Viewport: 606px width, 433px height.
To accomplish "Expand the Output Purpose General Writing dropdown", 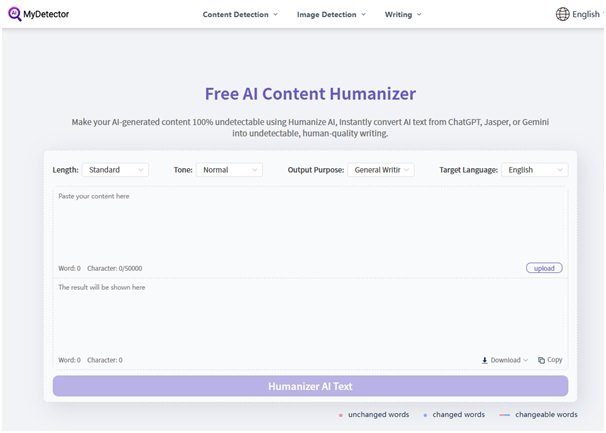I will 381,170.
